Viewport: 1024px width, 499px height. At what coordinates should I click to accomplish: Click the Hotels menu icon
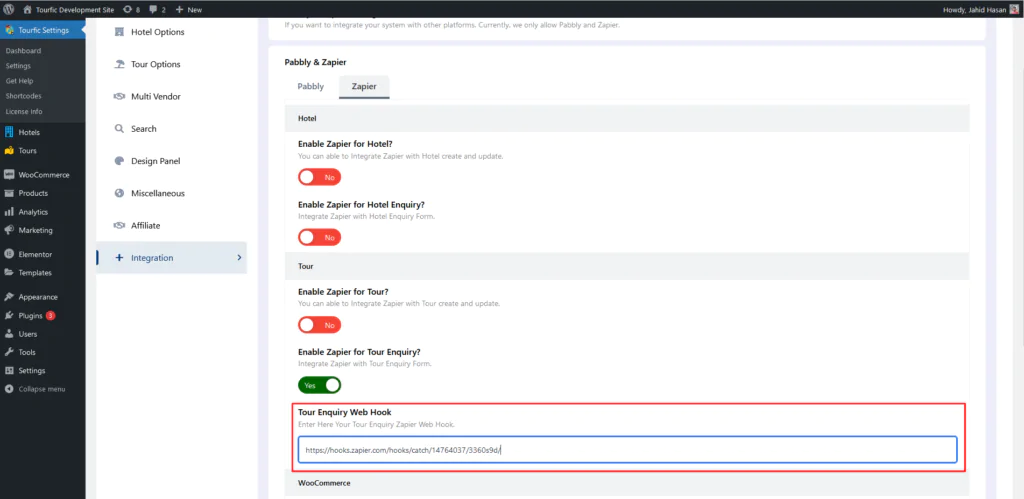click(x=8, y=132)
